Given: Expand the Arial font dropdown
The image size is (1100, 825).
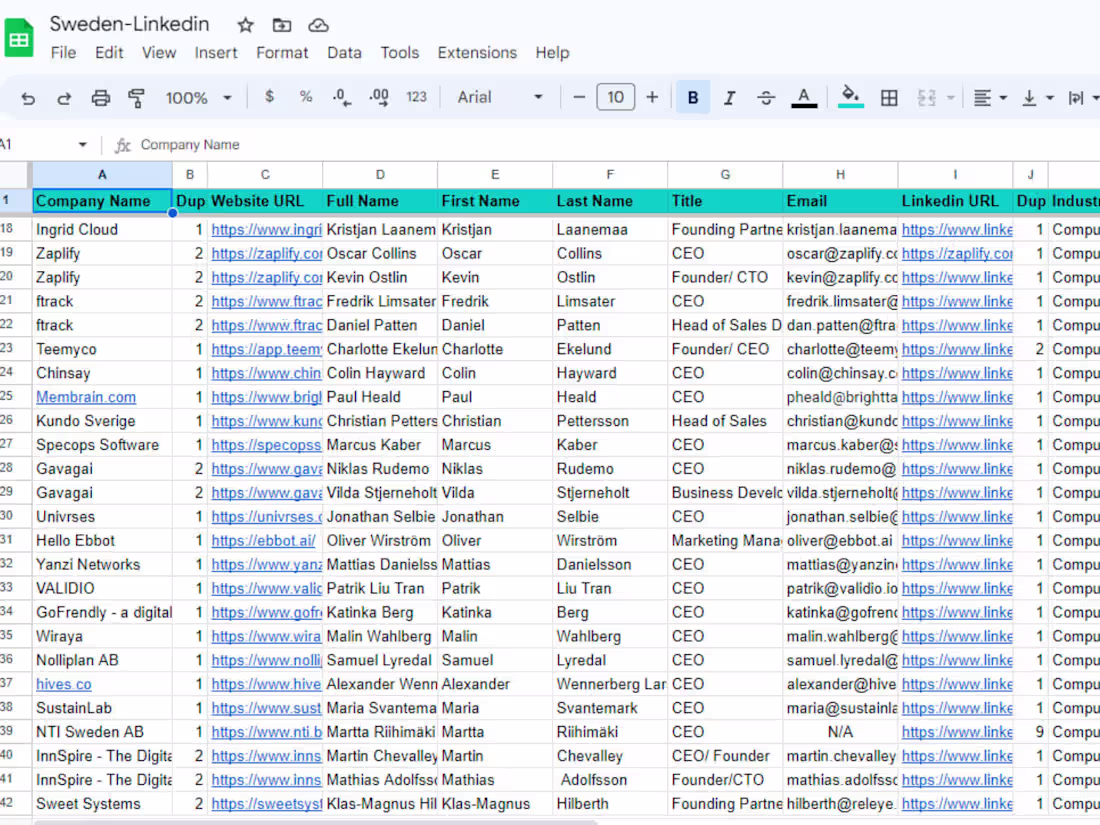Looking at the screenshot, I should click(500, 97).
